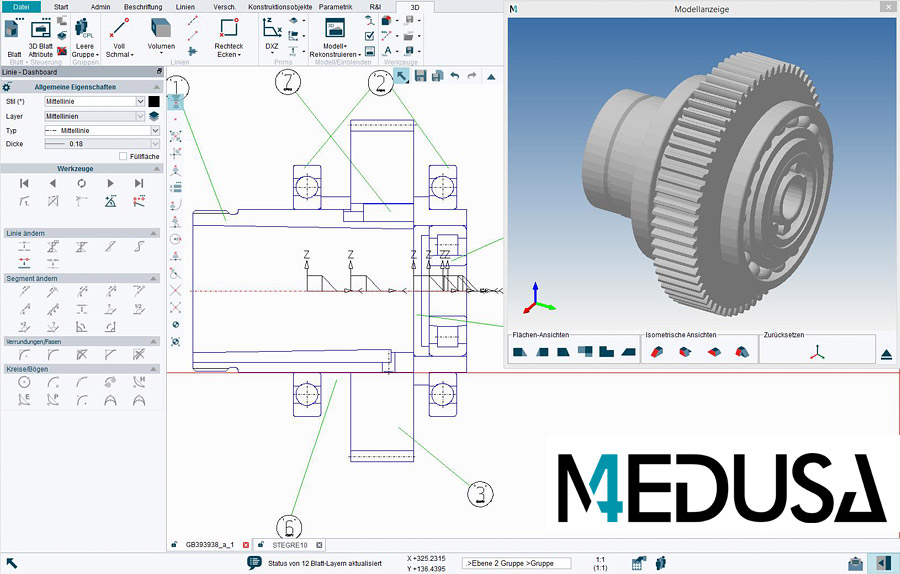Click the first fillet tool in Verrundungen/Fasen
This screenshot has height=574, width=900.
24,355
